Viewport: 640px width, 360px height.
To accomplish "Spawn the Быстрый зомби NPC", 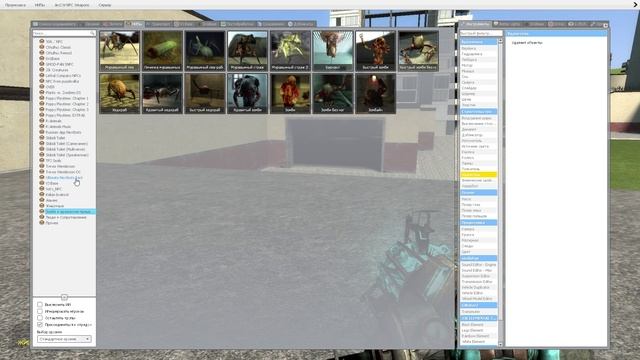I will pyautogui.click(x=376, y=51).
